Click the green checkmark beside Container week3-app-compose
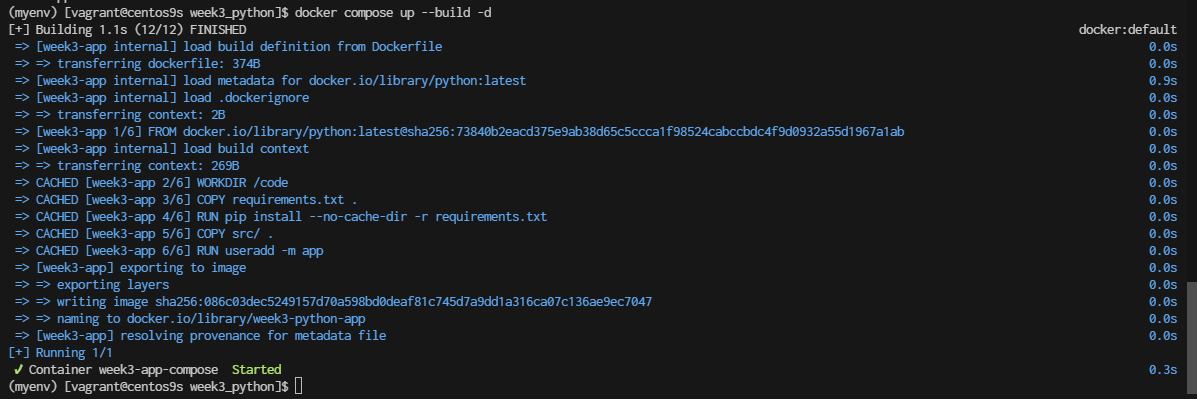 (x=18, y=369)
